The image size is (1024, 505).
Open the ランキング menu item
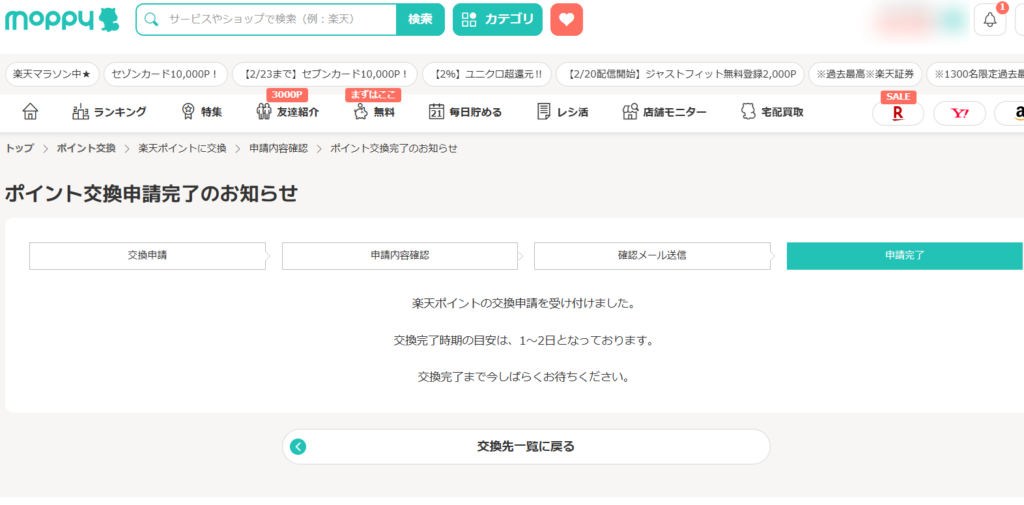[109, 112]
